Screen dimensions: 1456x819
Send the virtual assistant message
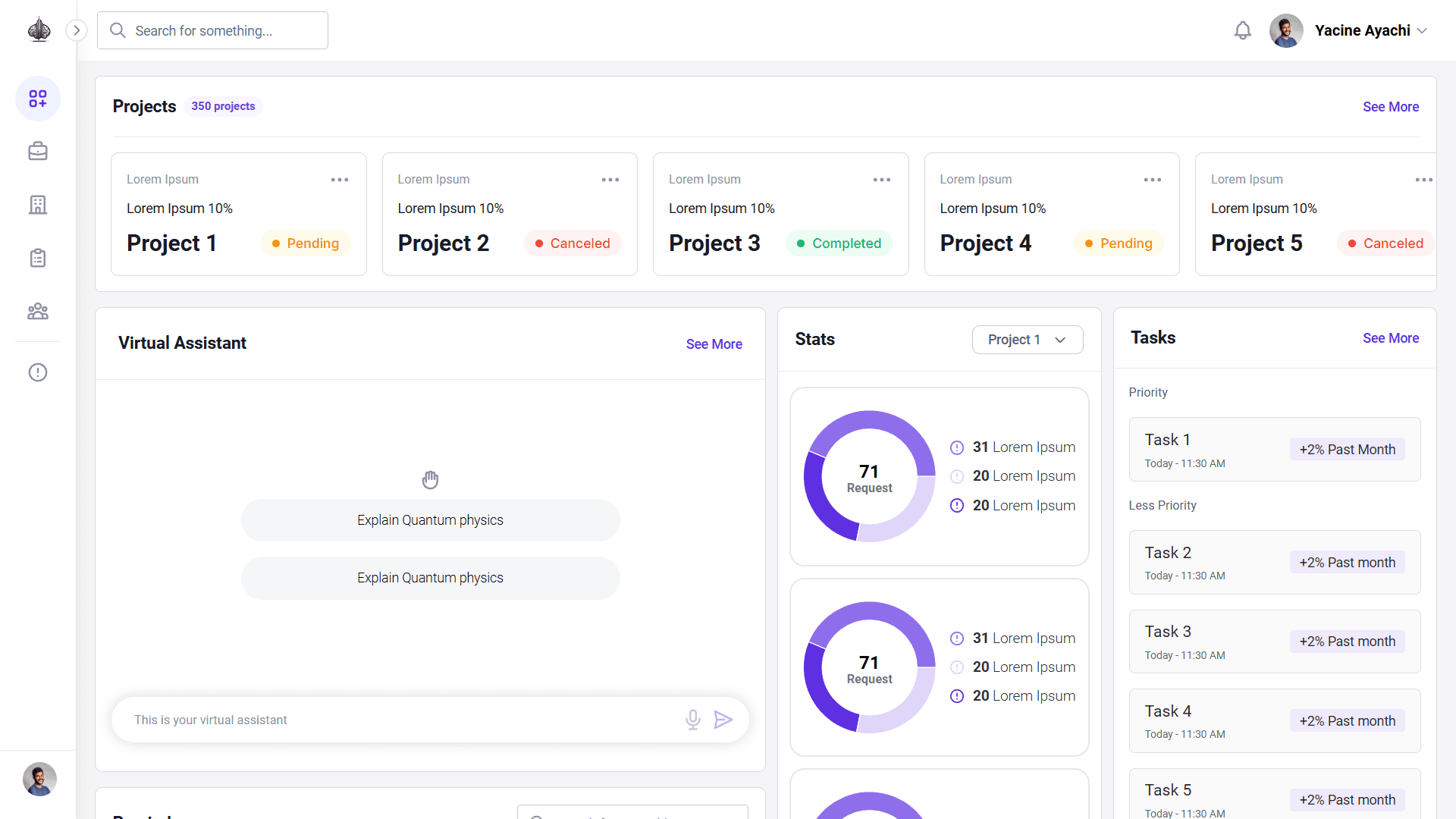coord(723,720)
